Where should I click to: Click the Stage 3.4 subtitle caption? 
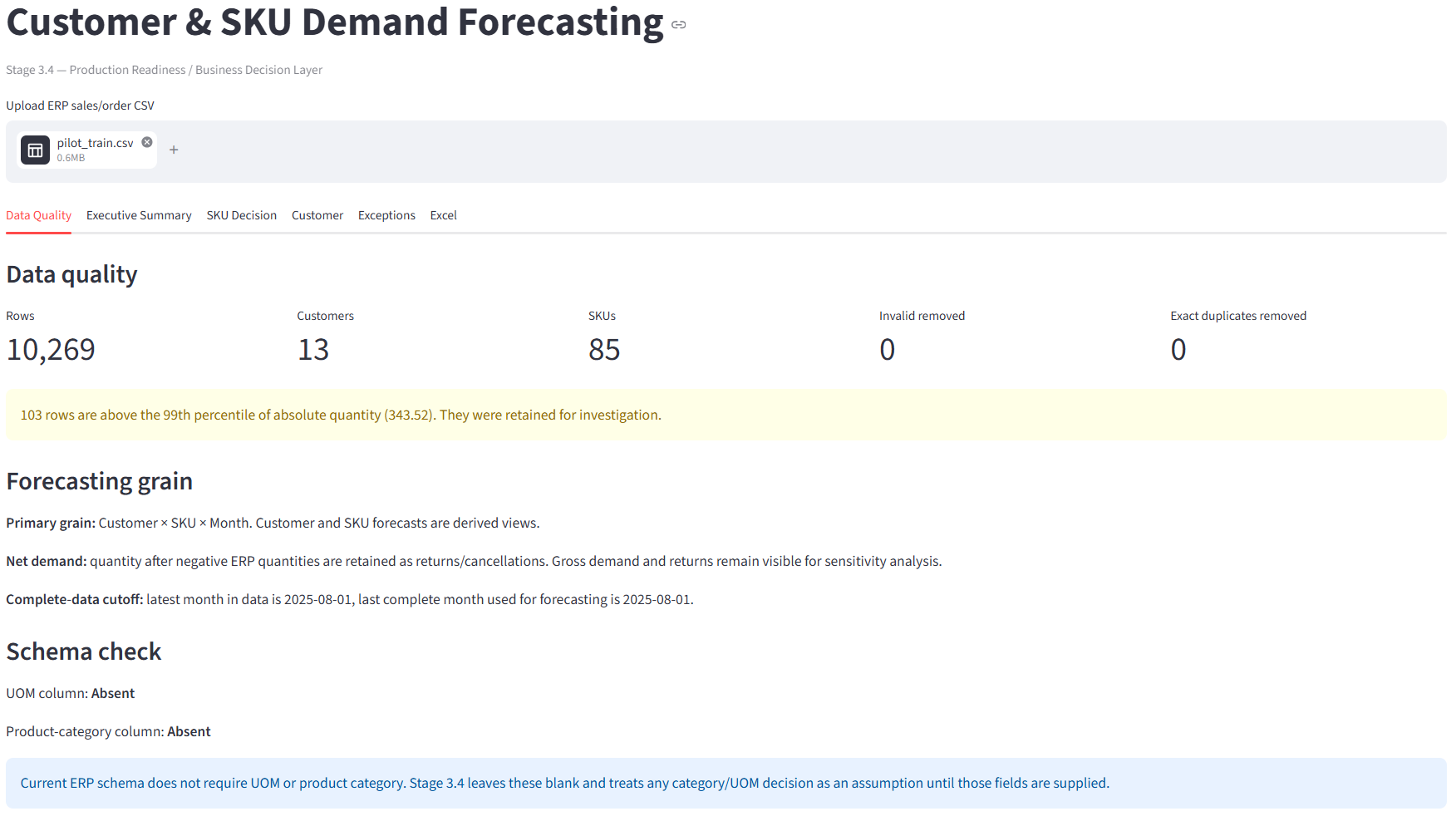[165, 70]
